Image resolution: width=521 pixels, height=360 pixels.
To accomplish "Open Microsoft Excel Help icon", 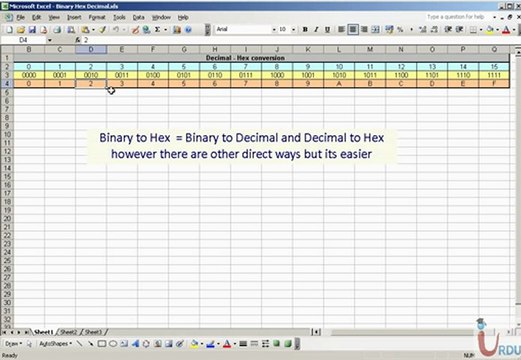I will point(188,30).
